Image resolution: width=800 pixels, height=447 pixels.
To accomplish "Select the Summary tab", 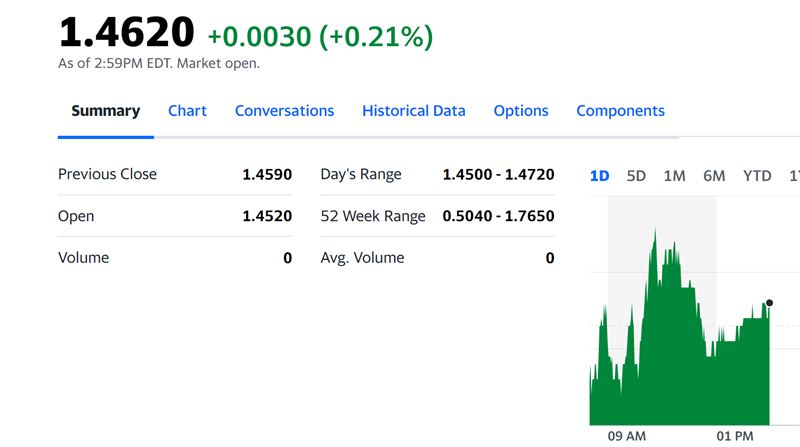I will coord(106,111).
